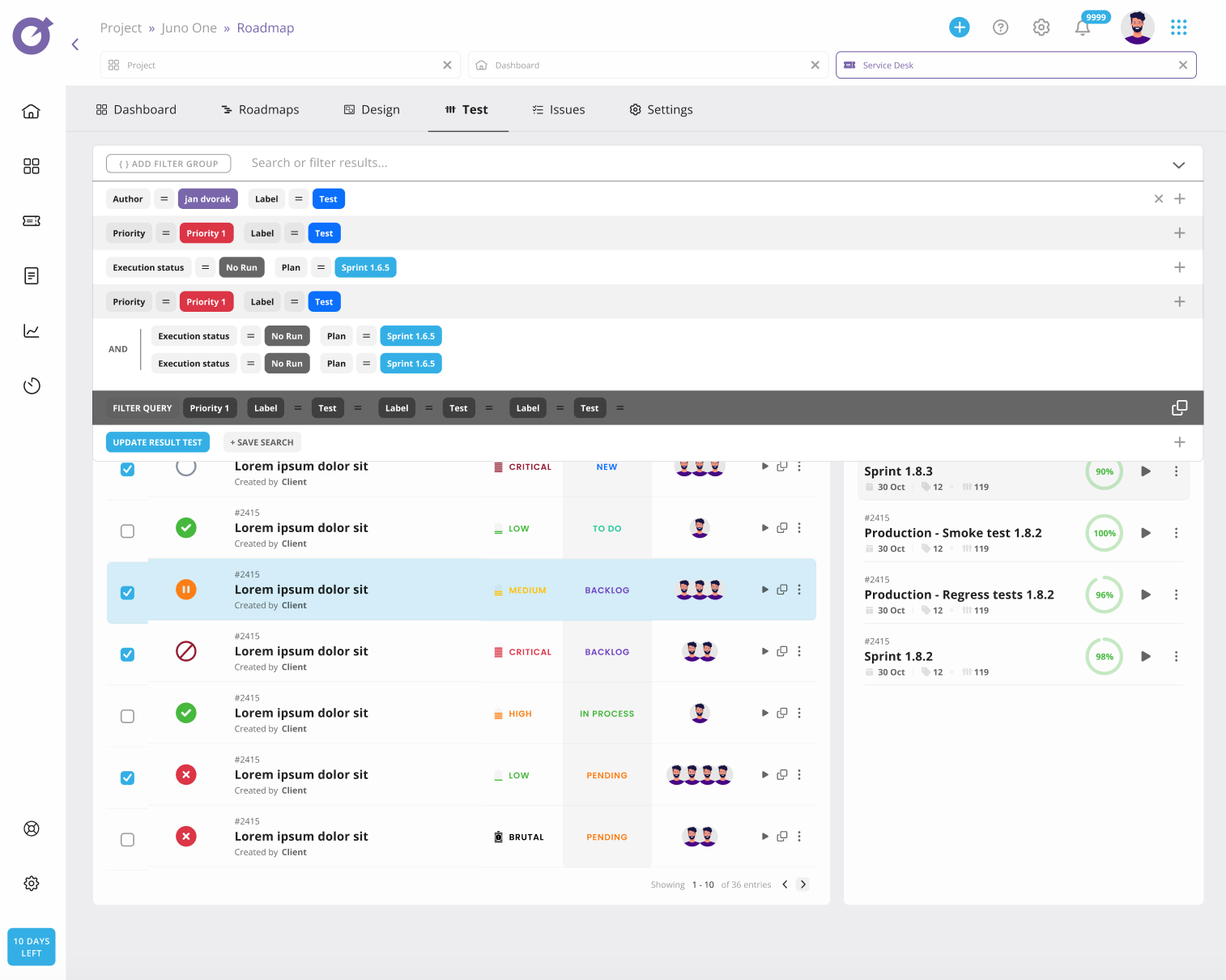Click the 98% progress ring
Image resolution: width=1226 pixels, height=980 pixels.
pyautogui.click(x=1105, y=657)
